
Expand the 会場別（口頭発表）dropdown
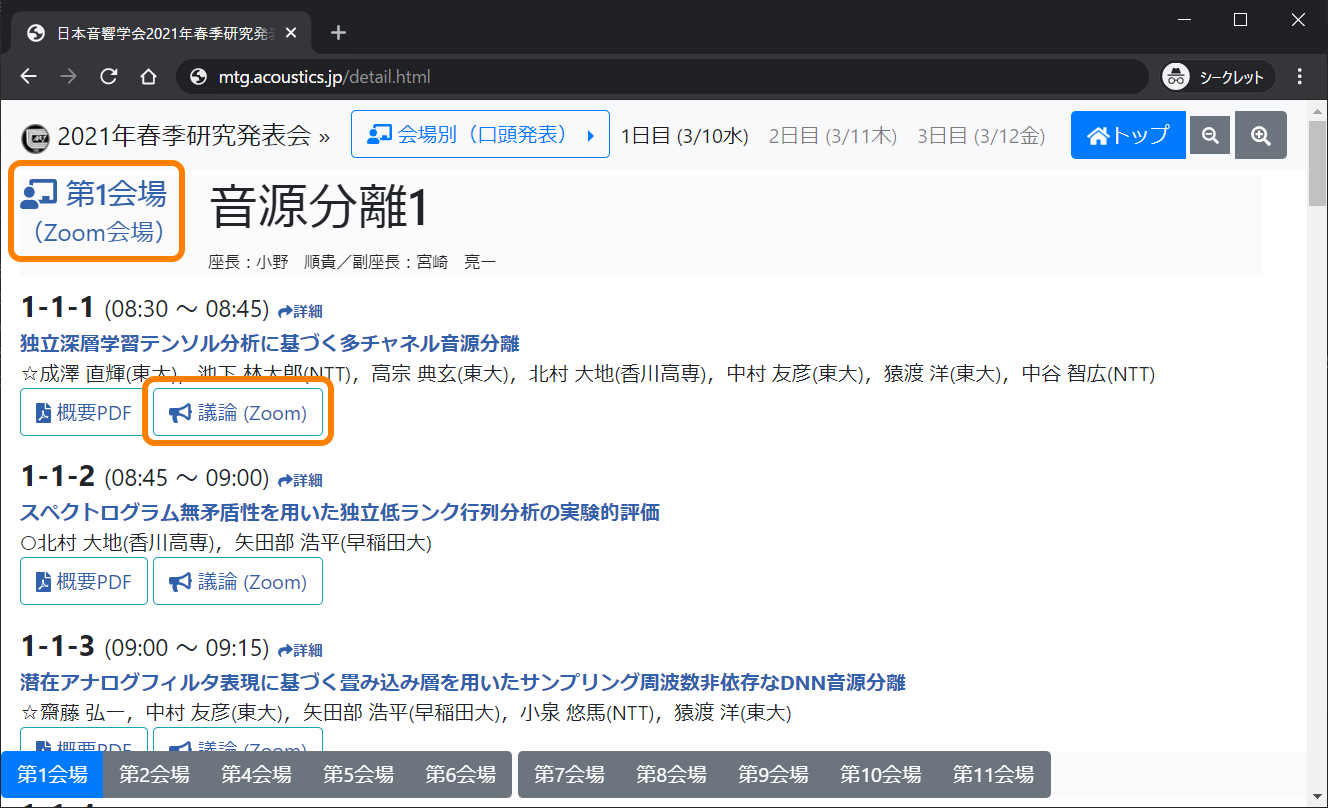pyautogui.click(x=480, y=135)
